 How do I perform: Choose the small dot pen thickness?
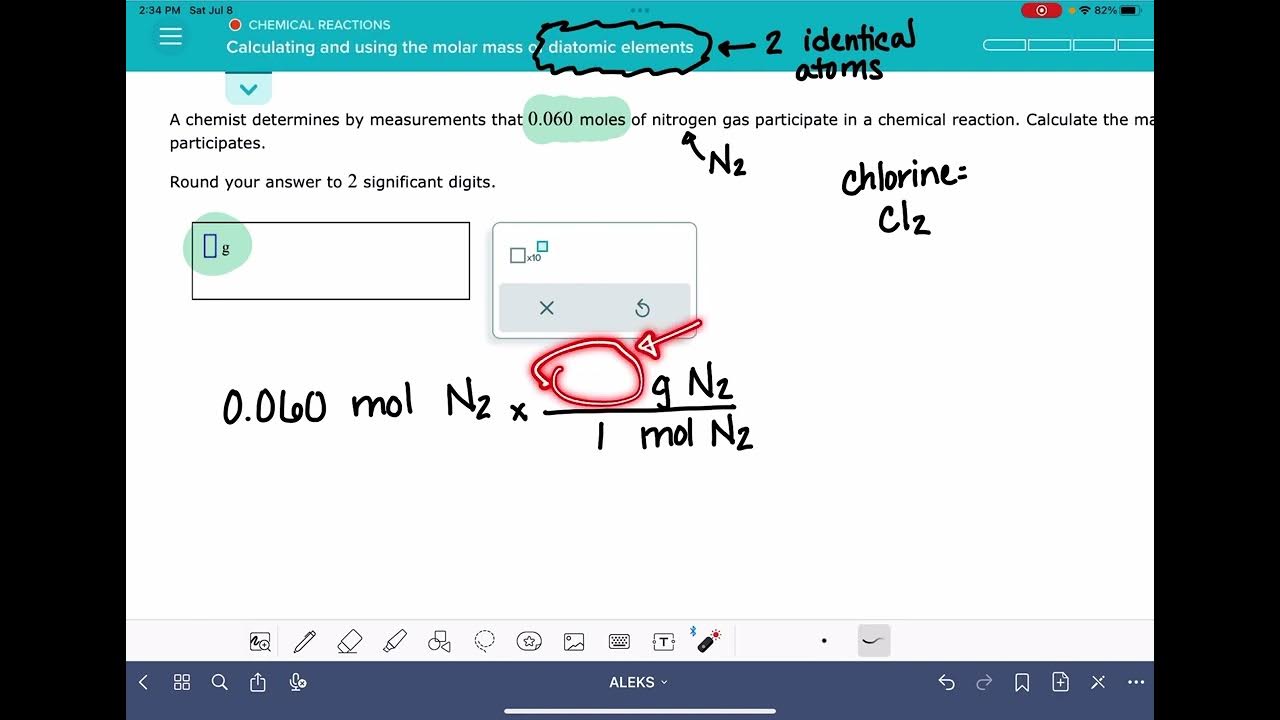click(x=824, y=641)
